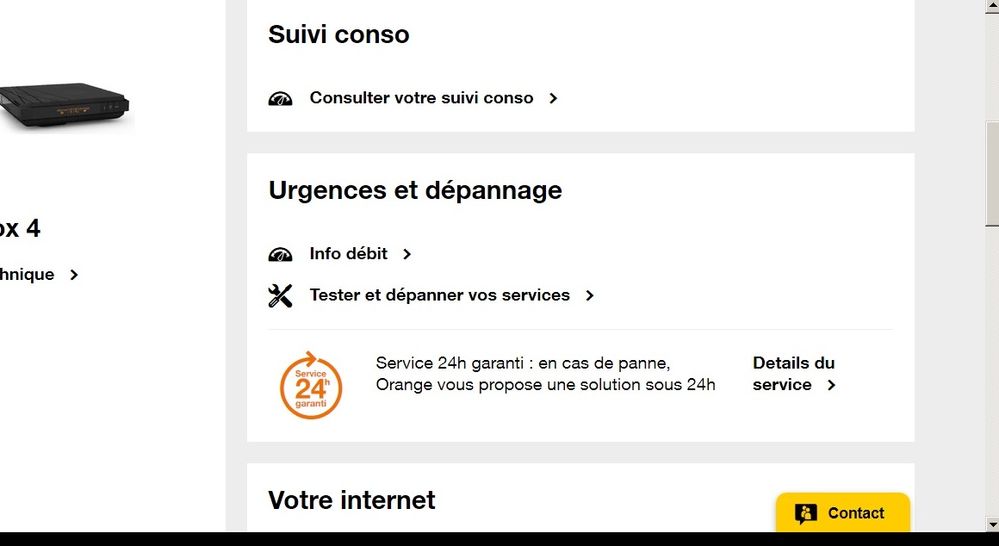Click the speedometer icon beside Consulter votre suivi conso

(x=280, y=99)
